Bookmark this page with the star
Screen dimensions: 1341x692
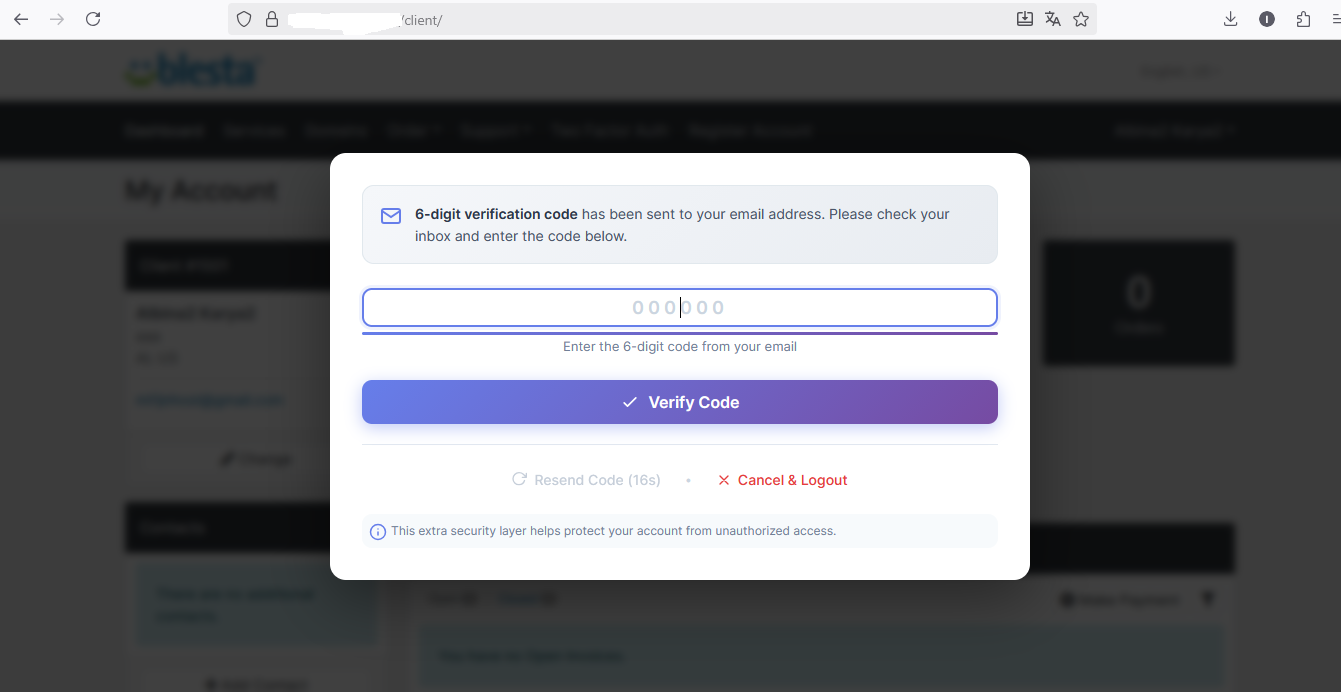pos(1081,19)
